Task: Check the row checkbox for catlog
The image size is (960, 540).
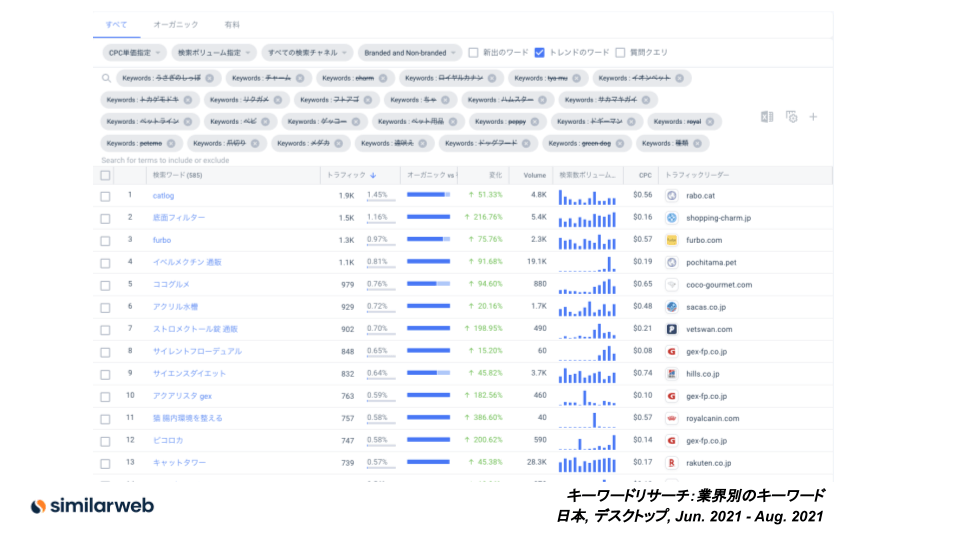Action: [x=105, y=196]
